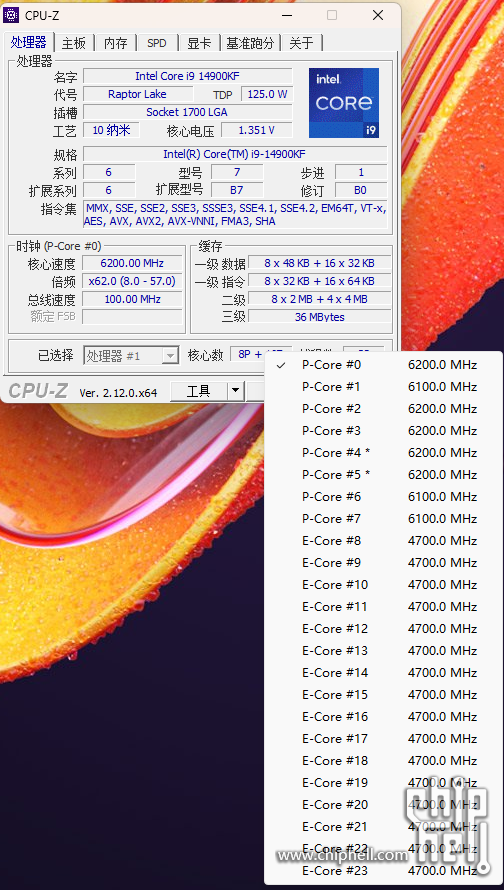Open the 主板 (Mainboard) tab
504x890 pixels.
coord(74,43)
